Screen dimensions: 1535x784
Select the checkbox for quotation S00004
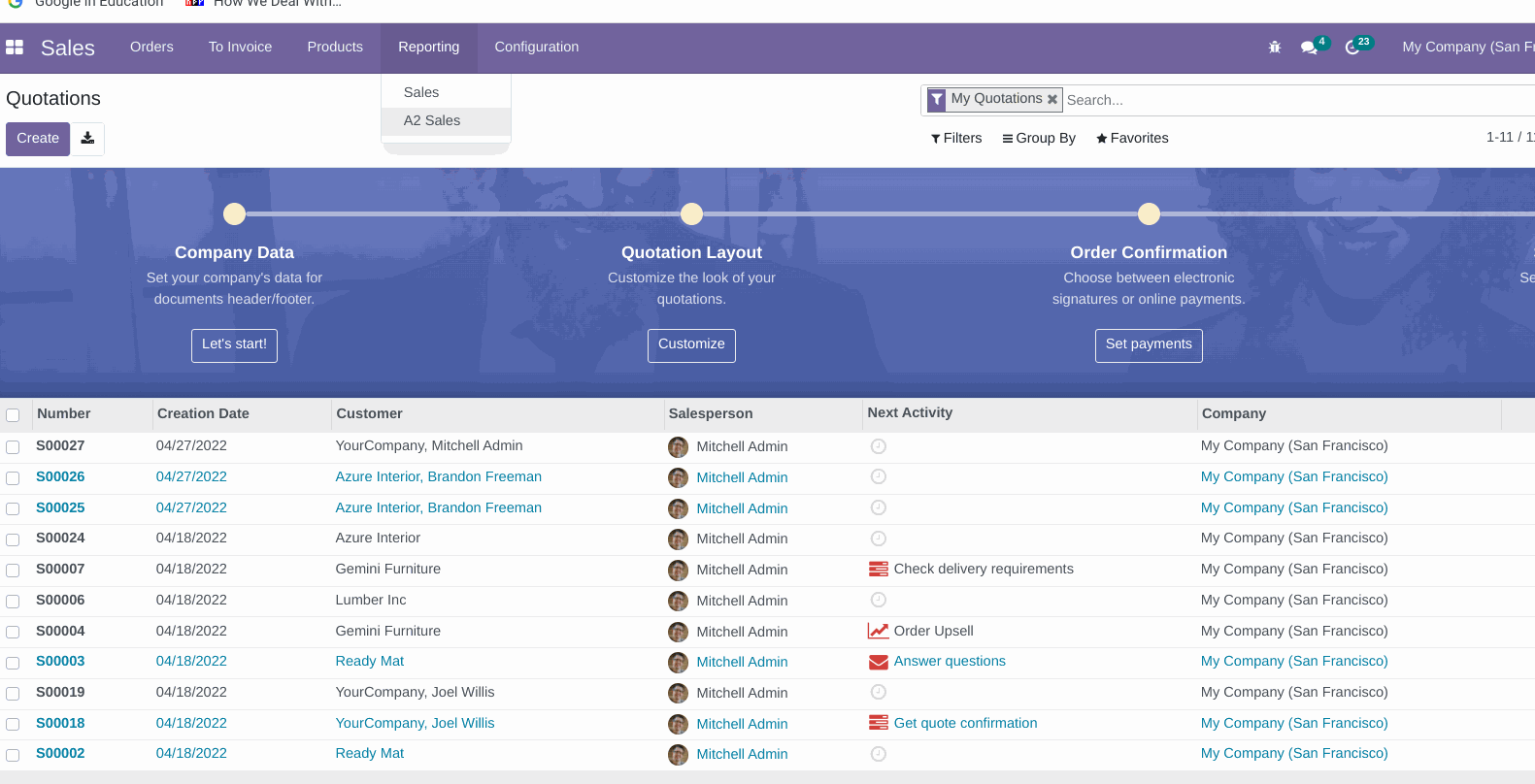click(x=13, y=633)
